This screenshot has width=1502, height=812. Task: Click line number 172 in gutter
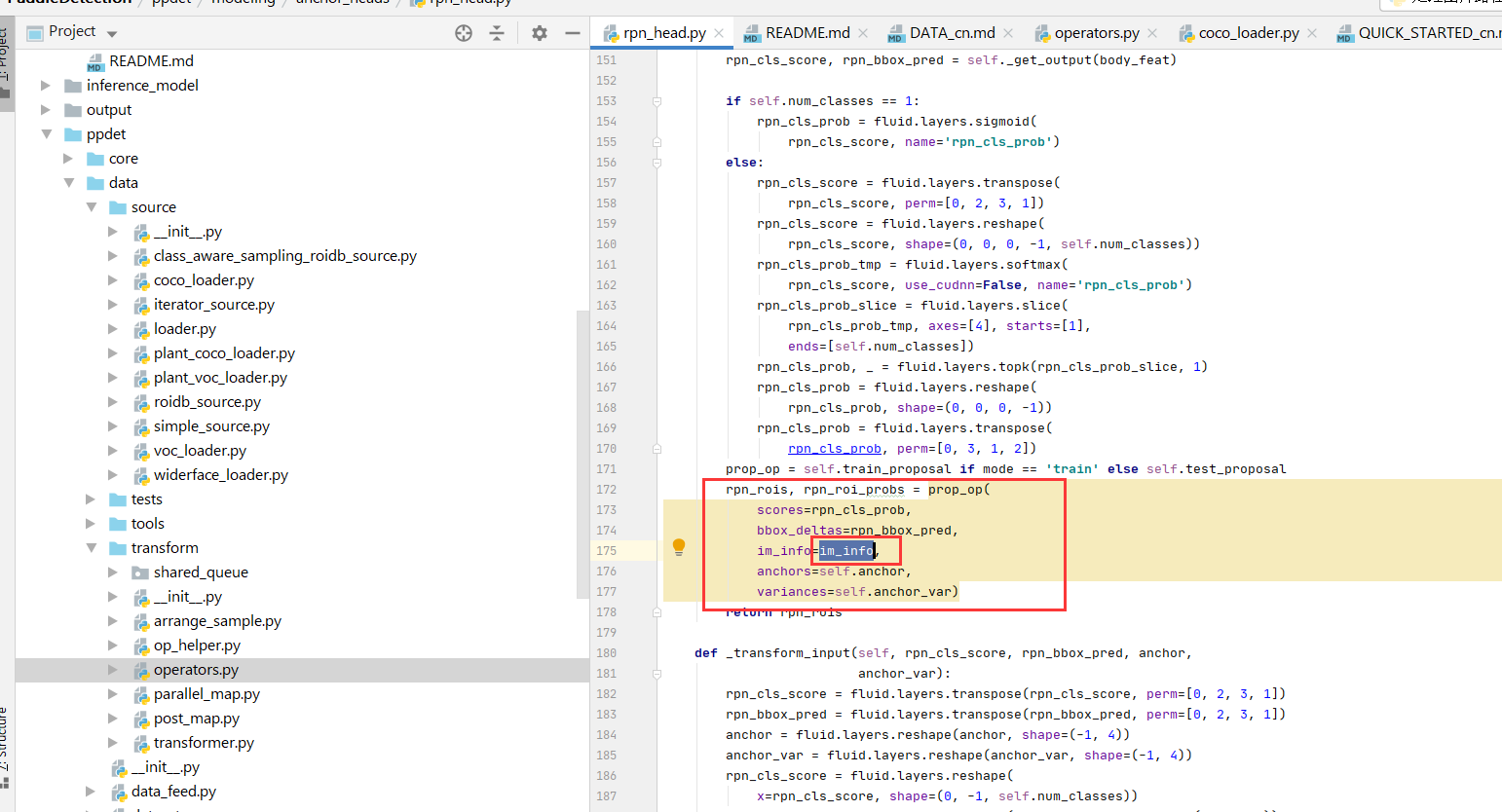[606, 490]
